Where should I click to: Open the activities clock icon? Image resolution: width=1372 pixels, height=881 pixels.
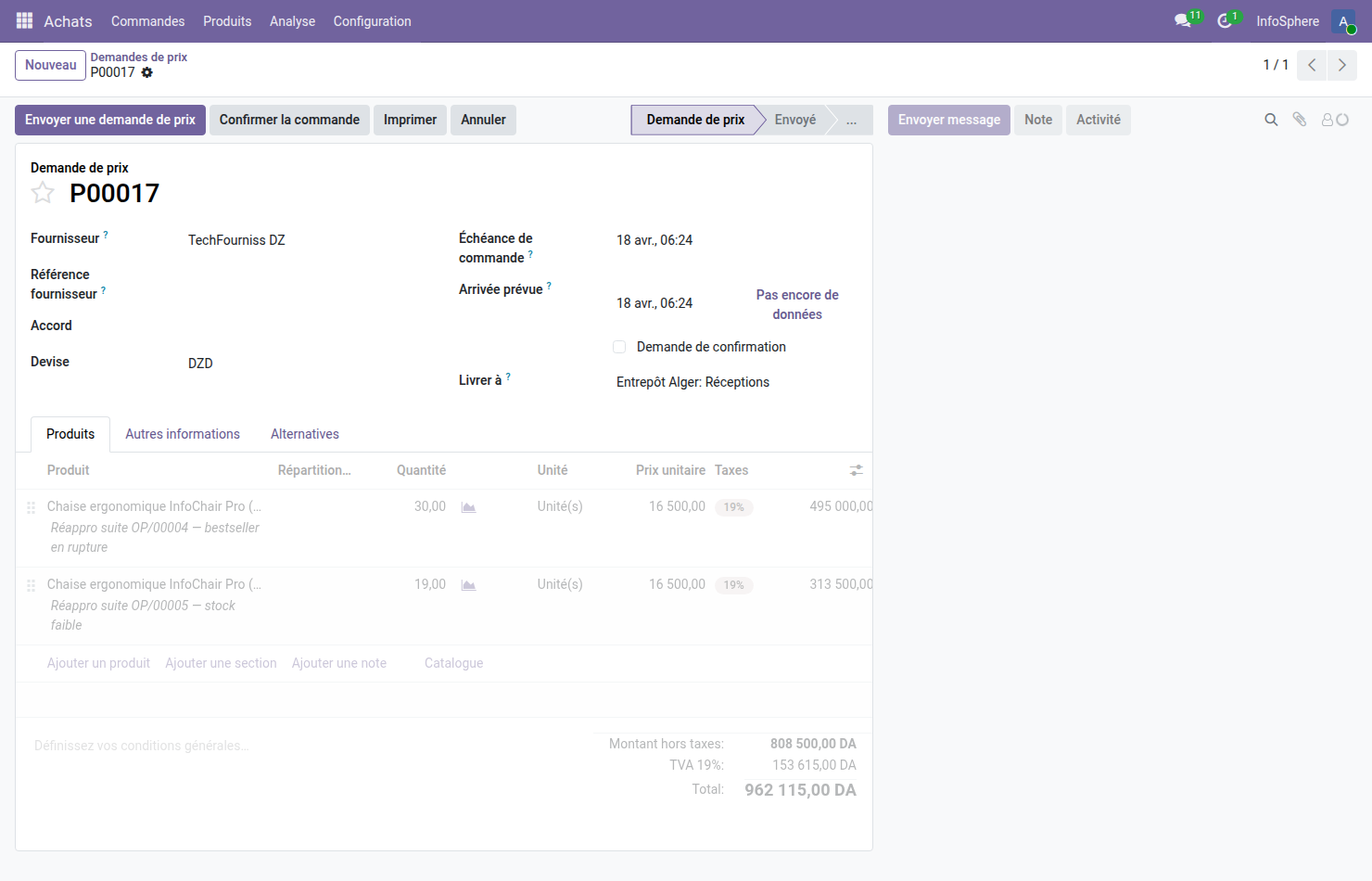pyautogui.click(x=1225, y=20)
